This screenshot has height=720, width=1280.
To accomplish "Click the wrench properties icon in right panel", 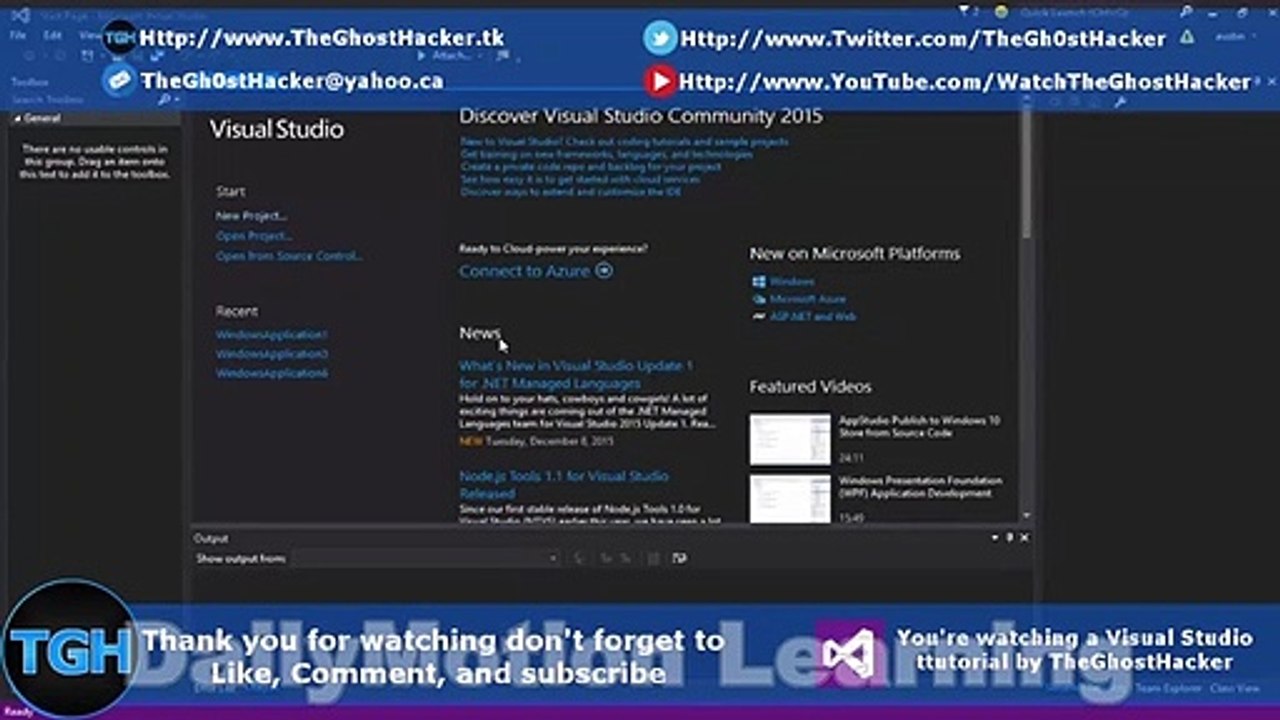I will click(1120, 101).
